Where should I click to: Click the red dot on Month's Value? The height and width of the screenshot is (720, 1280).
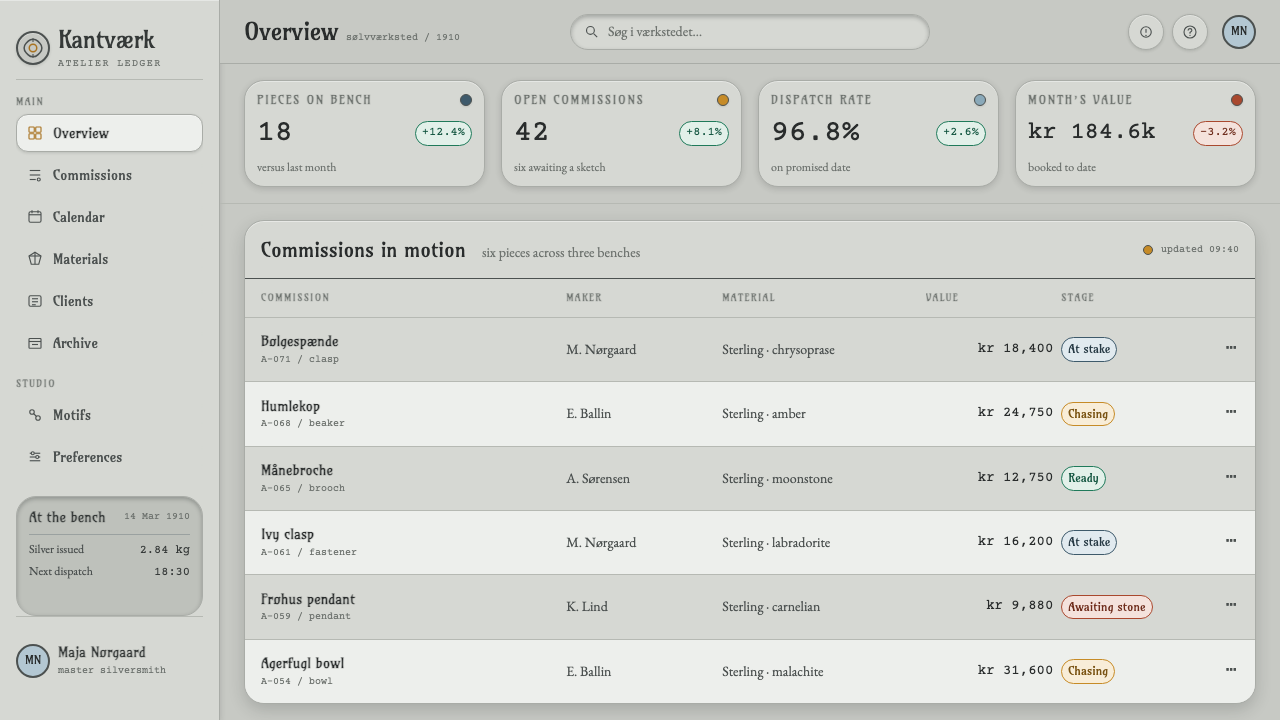click(1237, 100)
